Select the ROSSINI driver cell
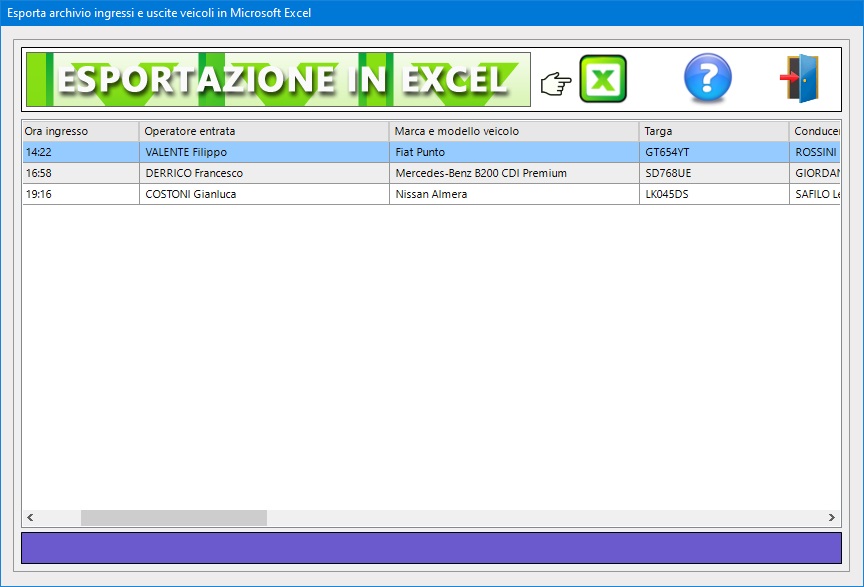Screen dimensions: 864x587 pos(815,152)
